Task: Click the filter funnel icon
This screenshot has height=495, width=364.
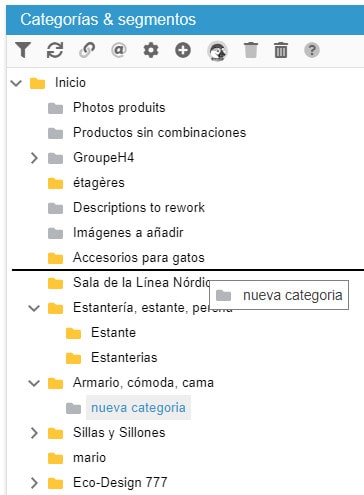Action: pos(23,50)
